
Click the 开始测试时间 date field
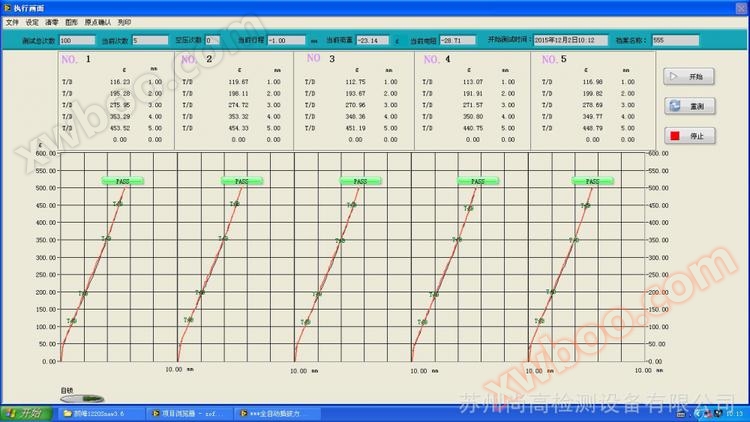tap(567, 40)
